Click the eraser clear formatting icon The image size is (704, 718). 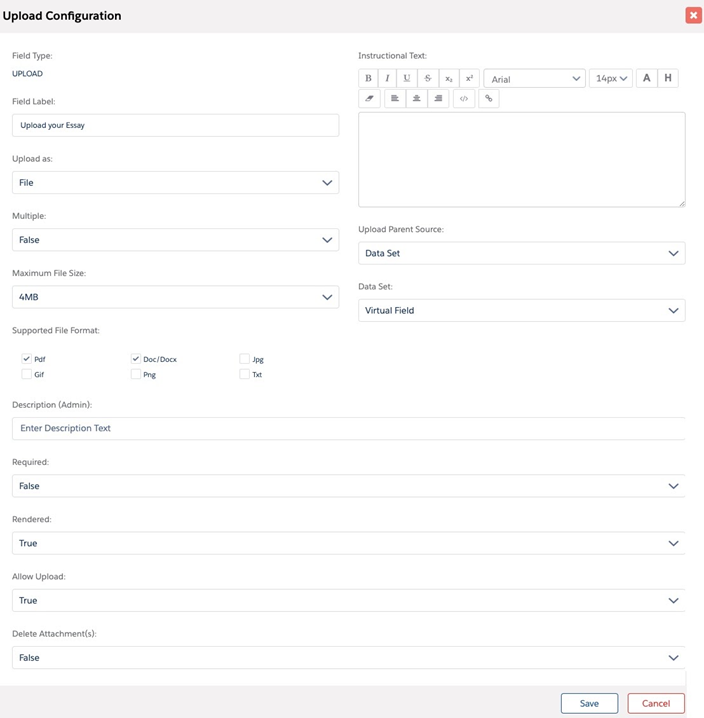369,98
